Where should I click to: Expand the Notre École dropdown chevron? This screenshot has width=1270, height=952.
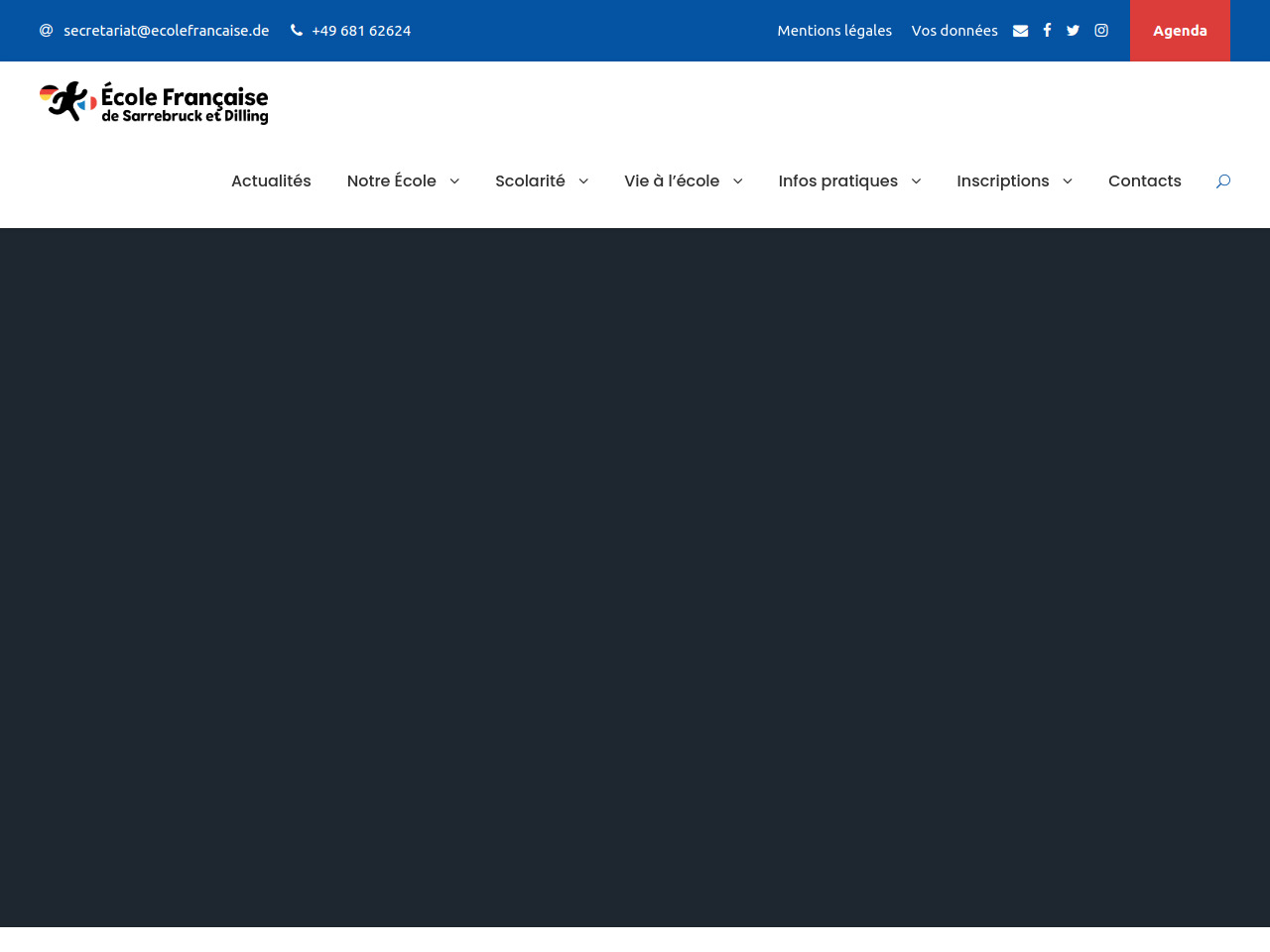pyautogui.click(x=454, y=180)
